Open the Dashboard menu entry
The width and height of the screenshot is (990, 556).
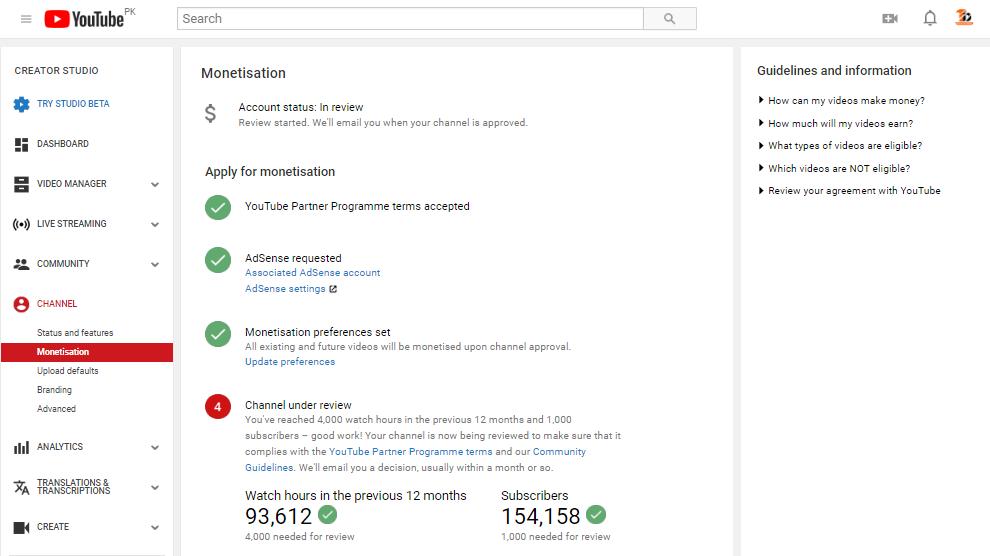point(63,144)
